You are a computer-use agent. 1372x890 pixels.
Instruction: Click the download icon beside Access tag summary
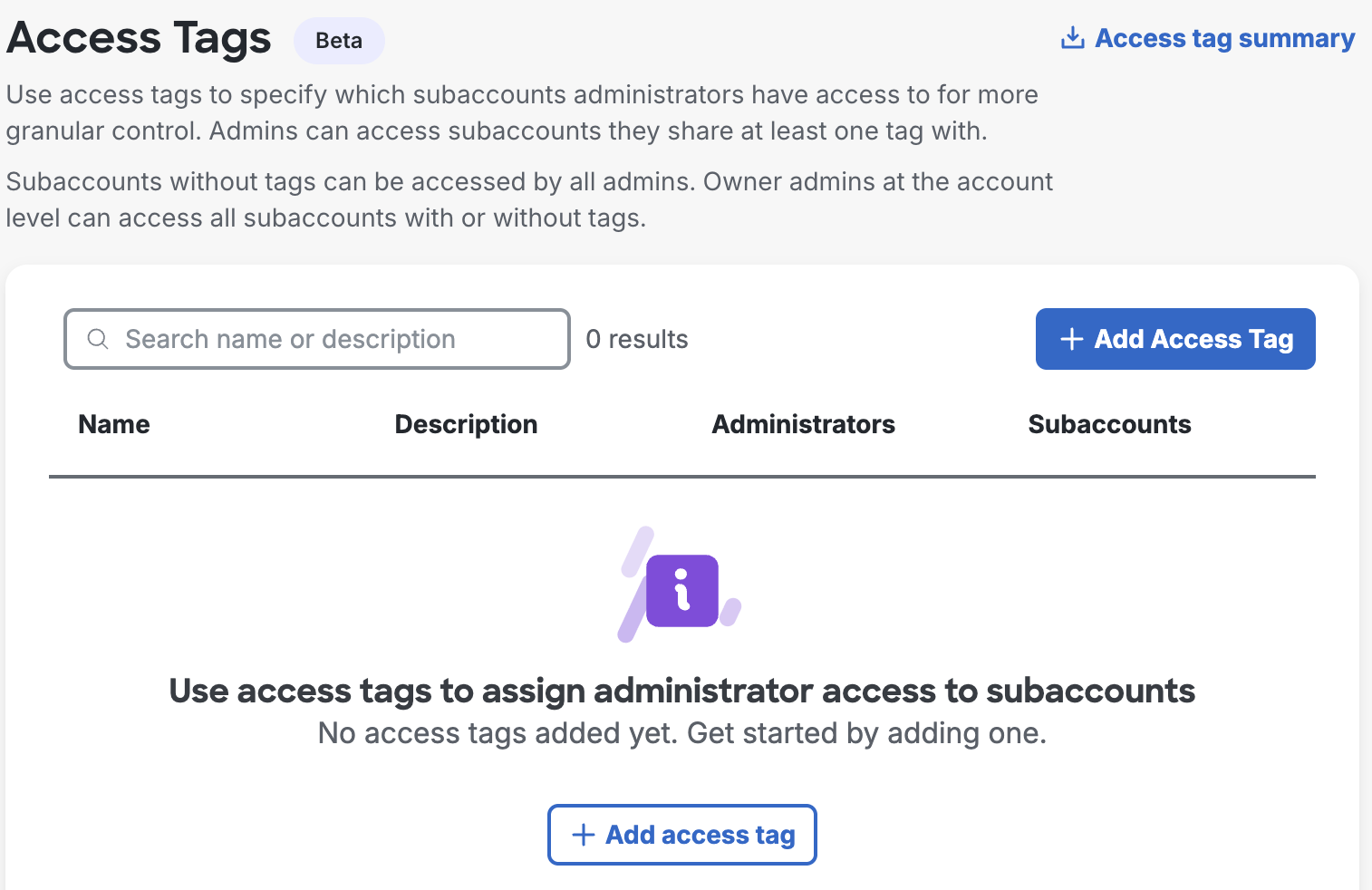tap(1073, 37)
